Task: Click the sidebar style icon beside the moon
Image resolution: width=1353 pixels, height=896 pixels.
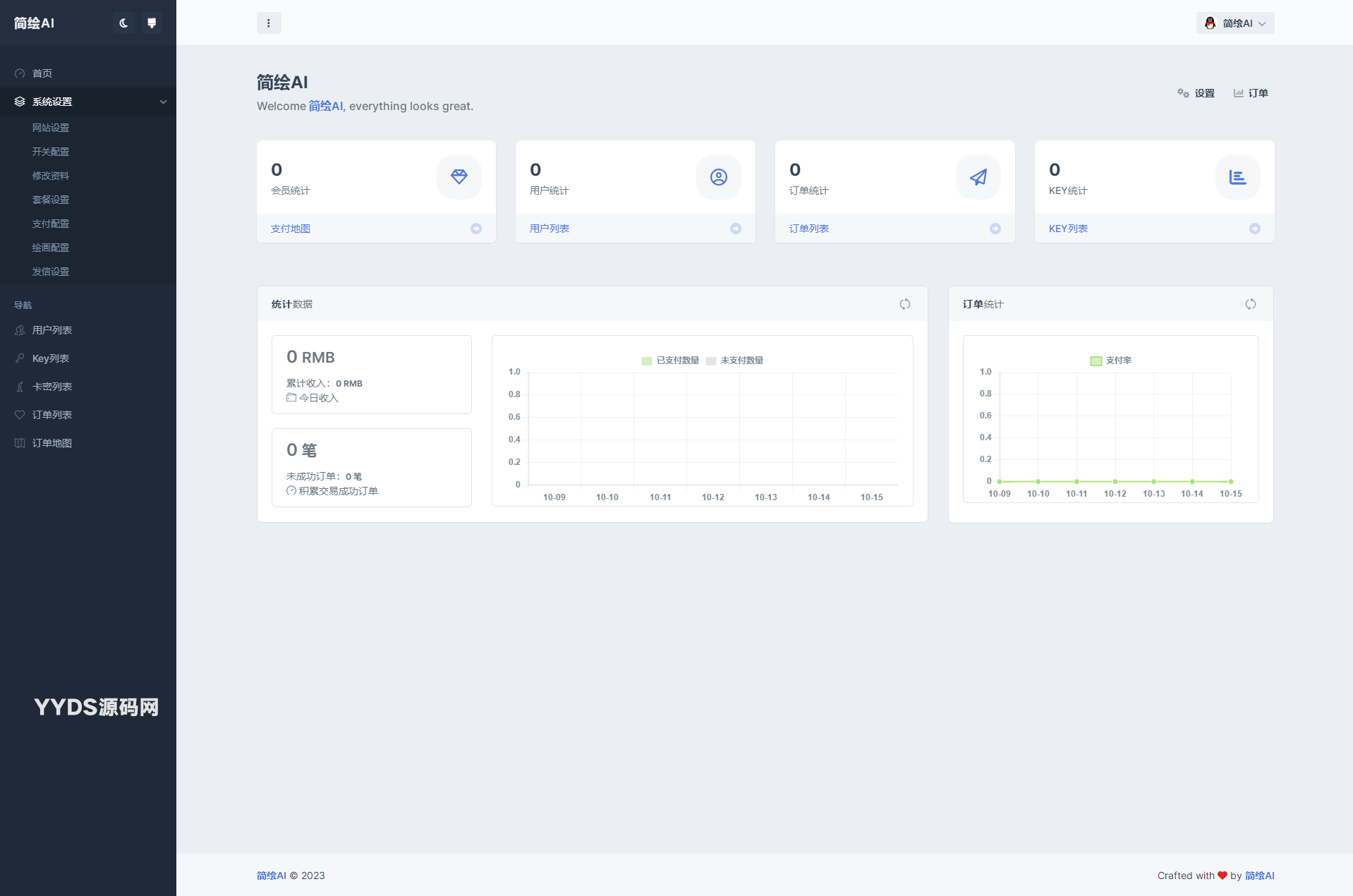Action: [152, 23]
